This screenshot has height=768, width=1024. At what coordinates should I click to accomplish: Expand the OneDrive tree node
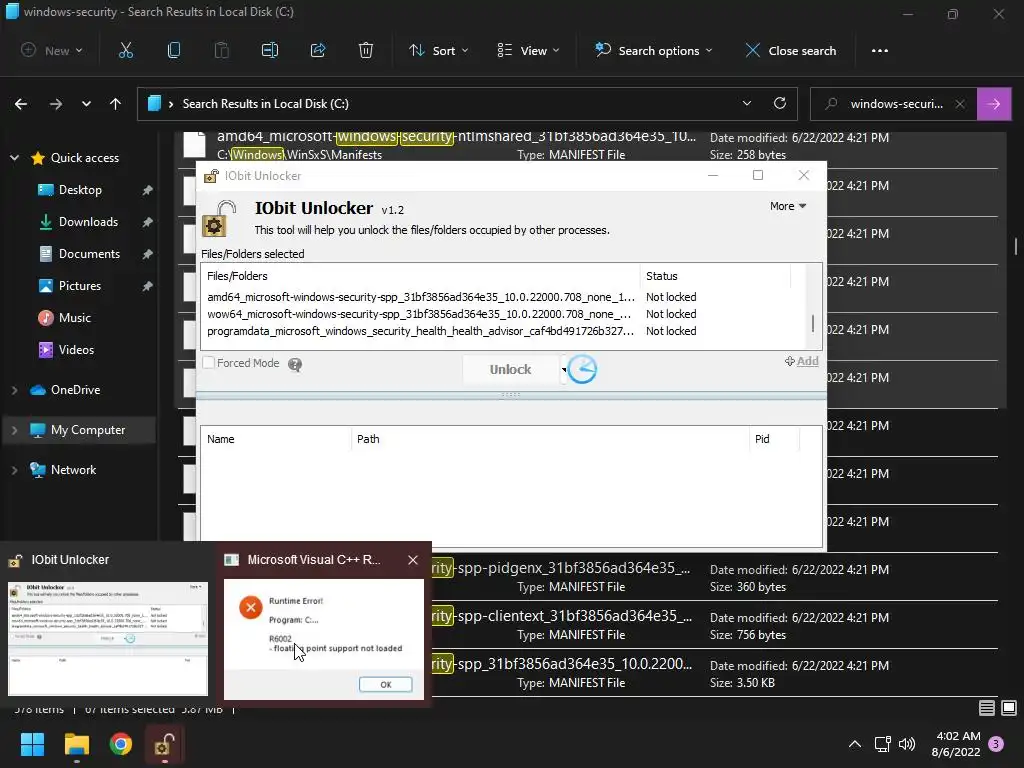click(x=14, y=390)
